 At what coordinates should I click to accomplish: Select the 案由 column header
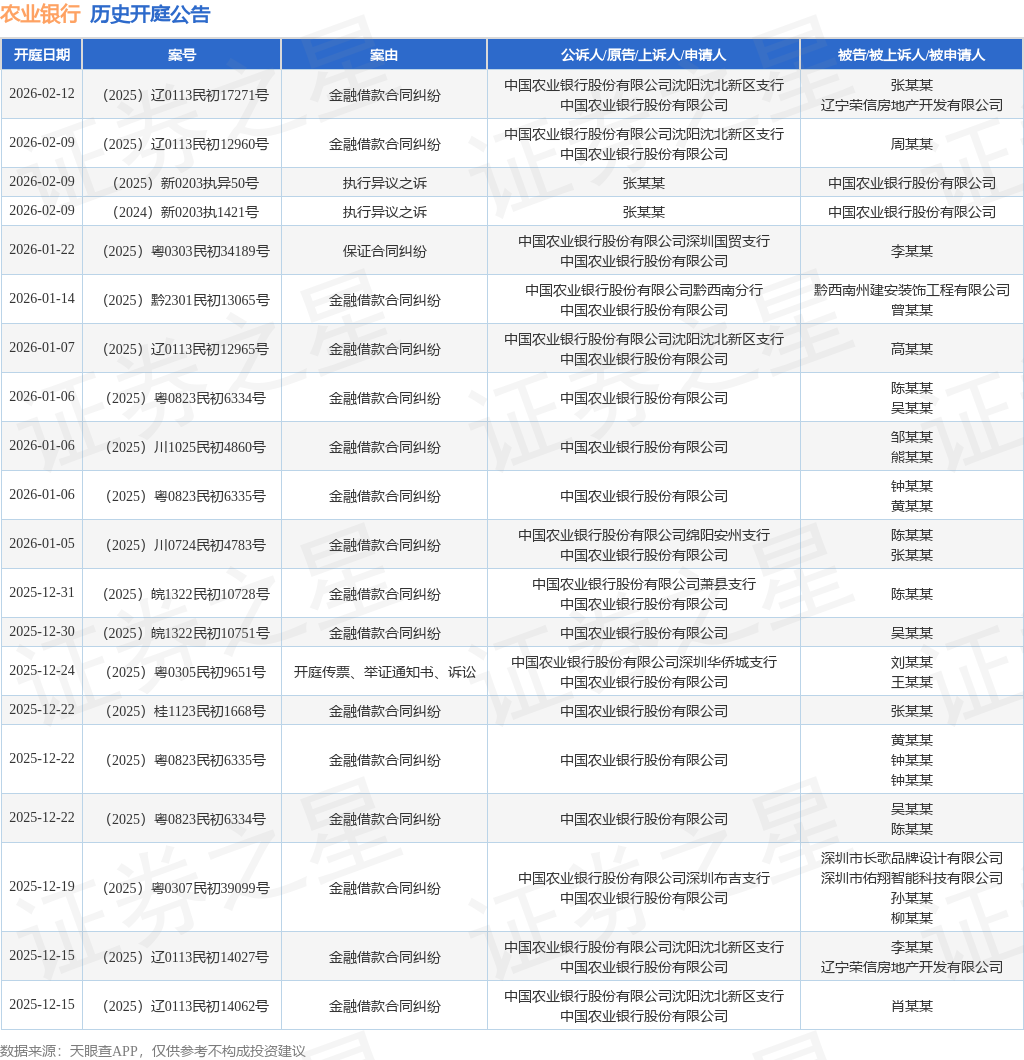tap(384, 55)
